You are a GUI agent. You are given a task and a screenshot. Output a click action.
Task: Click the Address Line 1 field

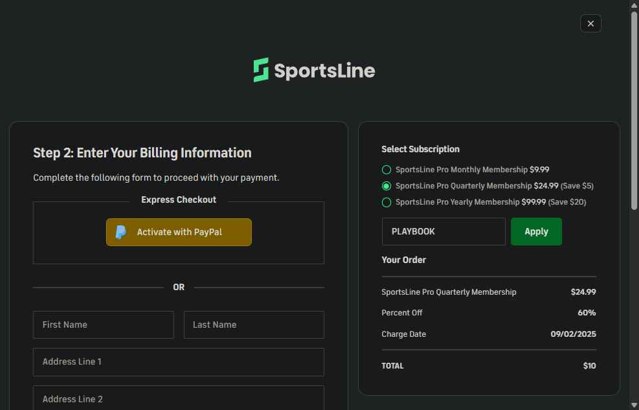coord(178,362)
